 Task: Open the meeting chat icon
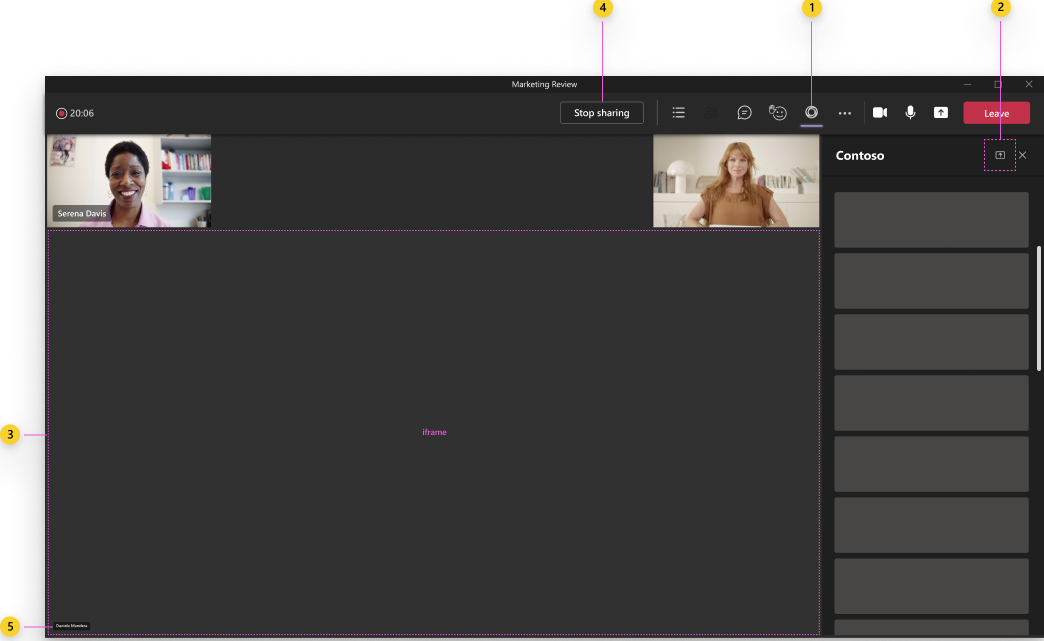(744, 112)
